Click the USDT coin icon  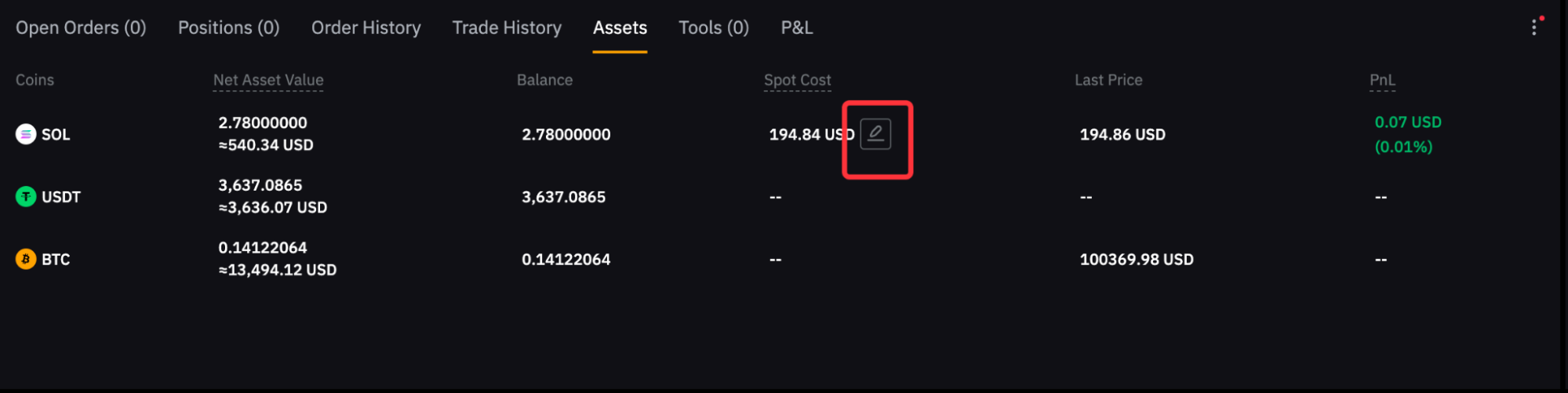(26, 197)
